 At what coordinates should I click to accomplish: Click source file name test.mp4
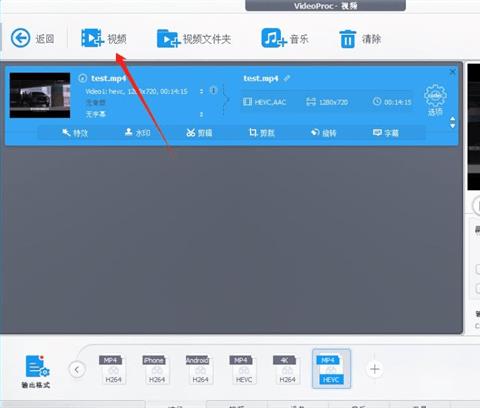(108, 78)
